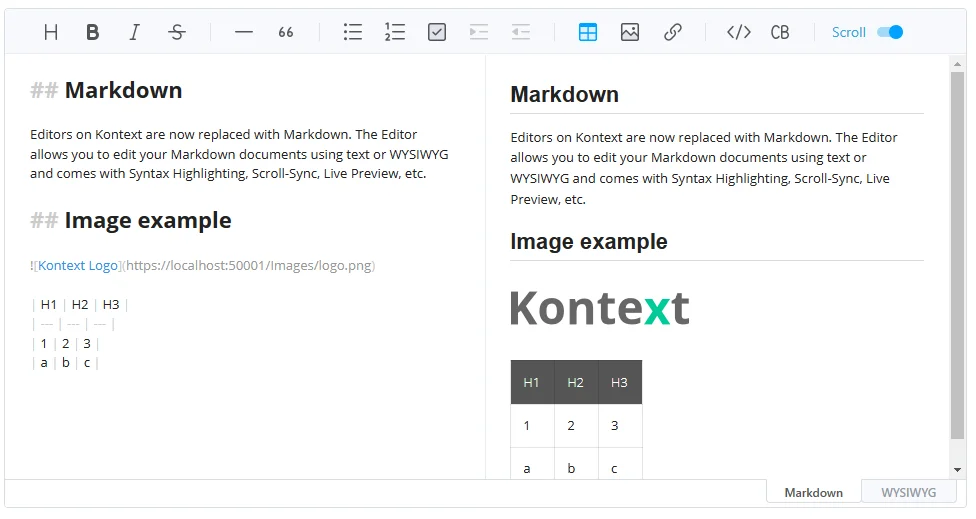This screenshot has width=976, height=519.
Task: Click the Kontext logo image in preview
Action: pyautogui.click(x=600, y=309)
